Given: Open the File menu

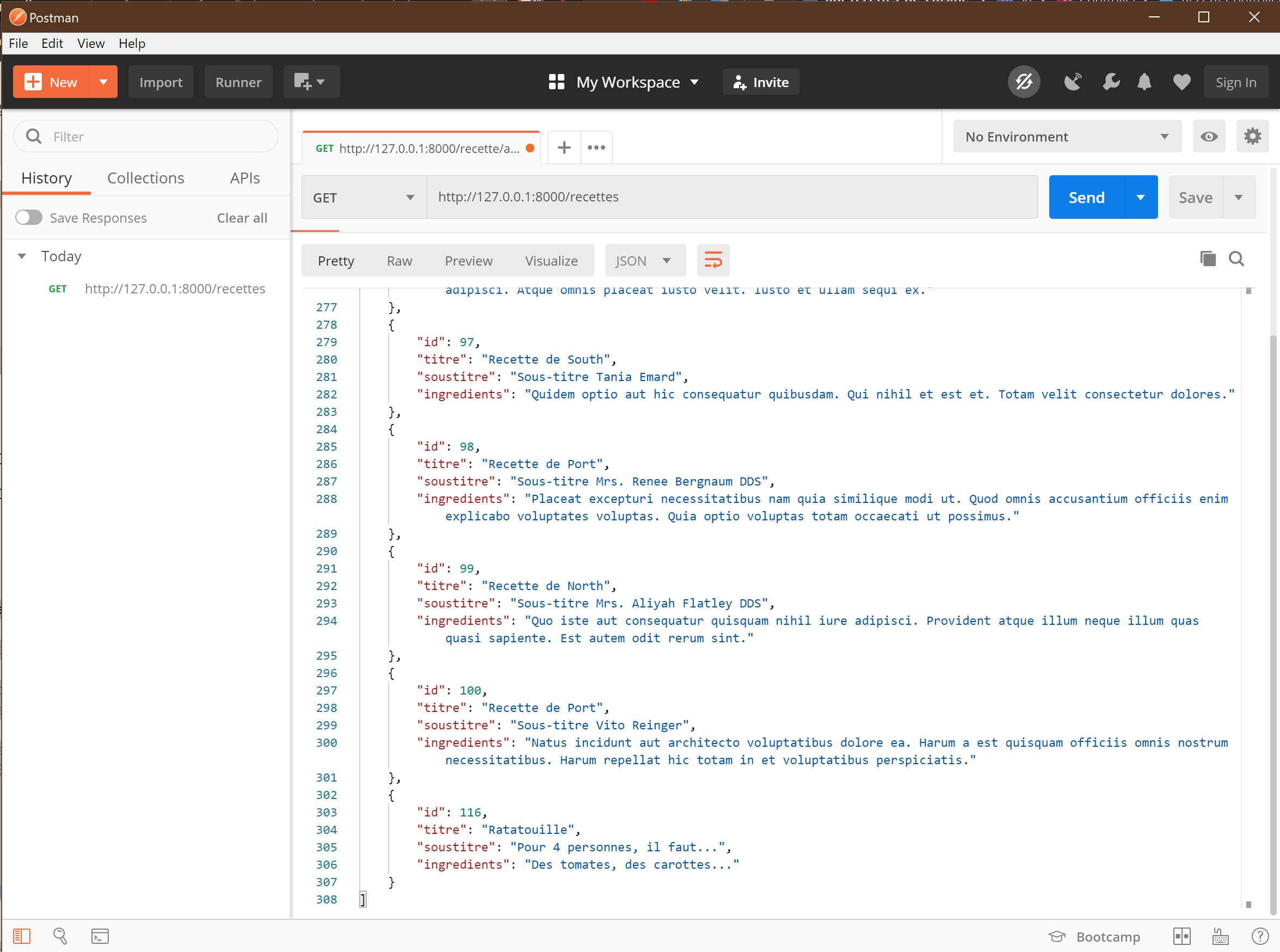Looking at the screenshot, I should (x=19, y=43).
